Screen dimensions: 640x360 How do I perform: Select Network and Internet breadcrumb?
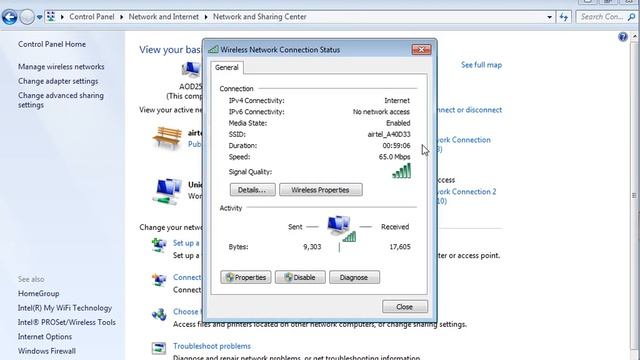pyautogui.click(x=164, y=17)
